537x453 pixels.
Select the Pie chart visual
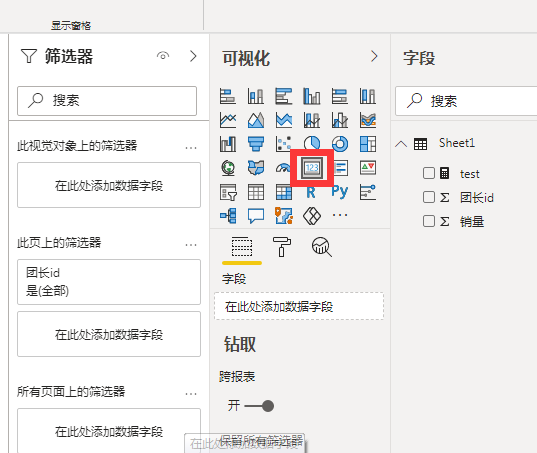(x=312, y=144)
